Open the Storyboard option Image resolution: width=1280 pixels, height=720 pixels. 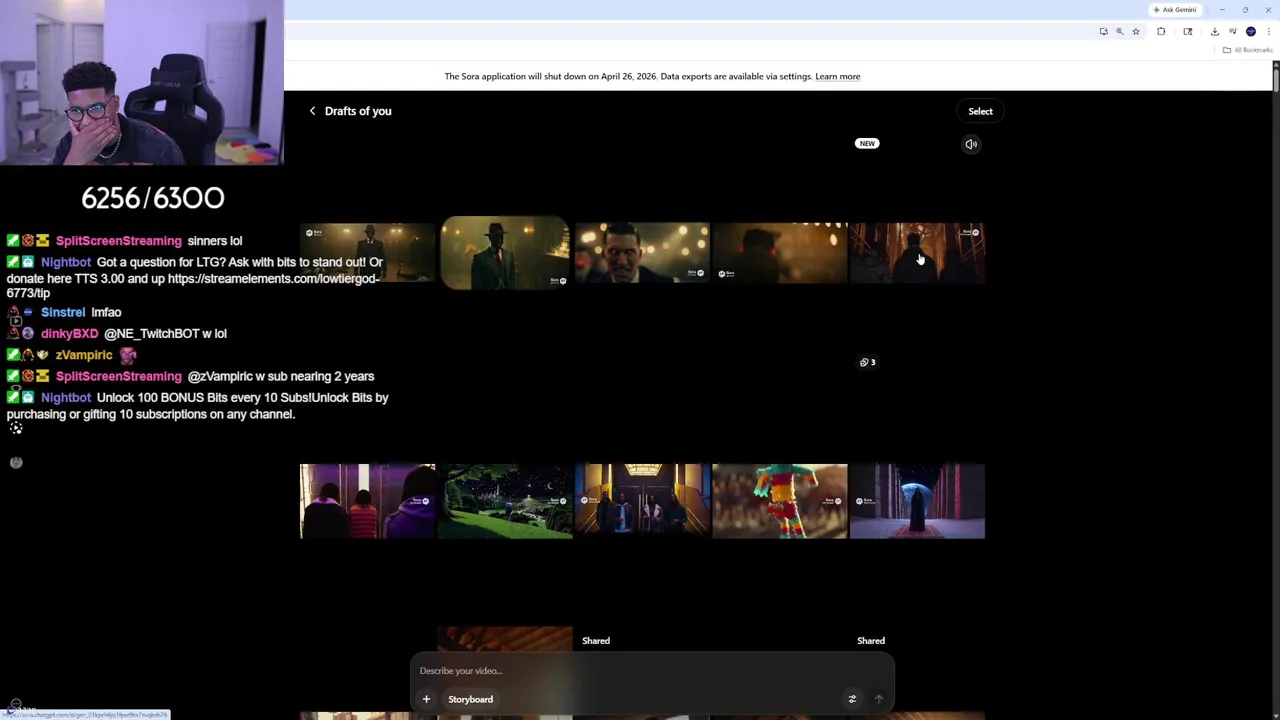(470, 699)
